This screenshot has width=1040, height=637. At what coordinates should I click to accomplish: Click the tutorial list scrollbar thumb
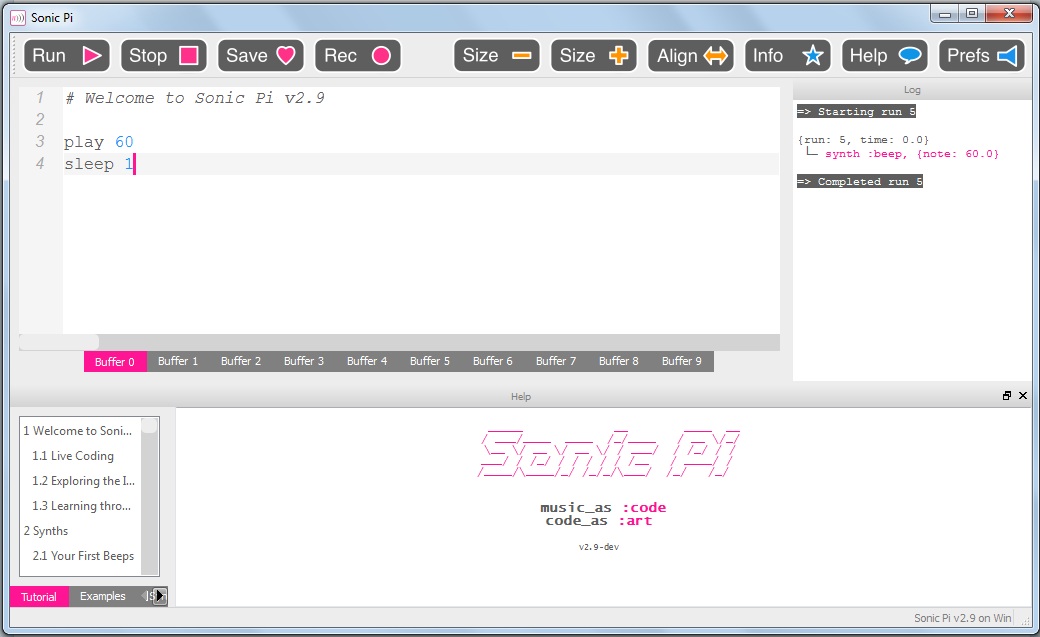tap(150, 425)
